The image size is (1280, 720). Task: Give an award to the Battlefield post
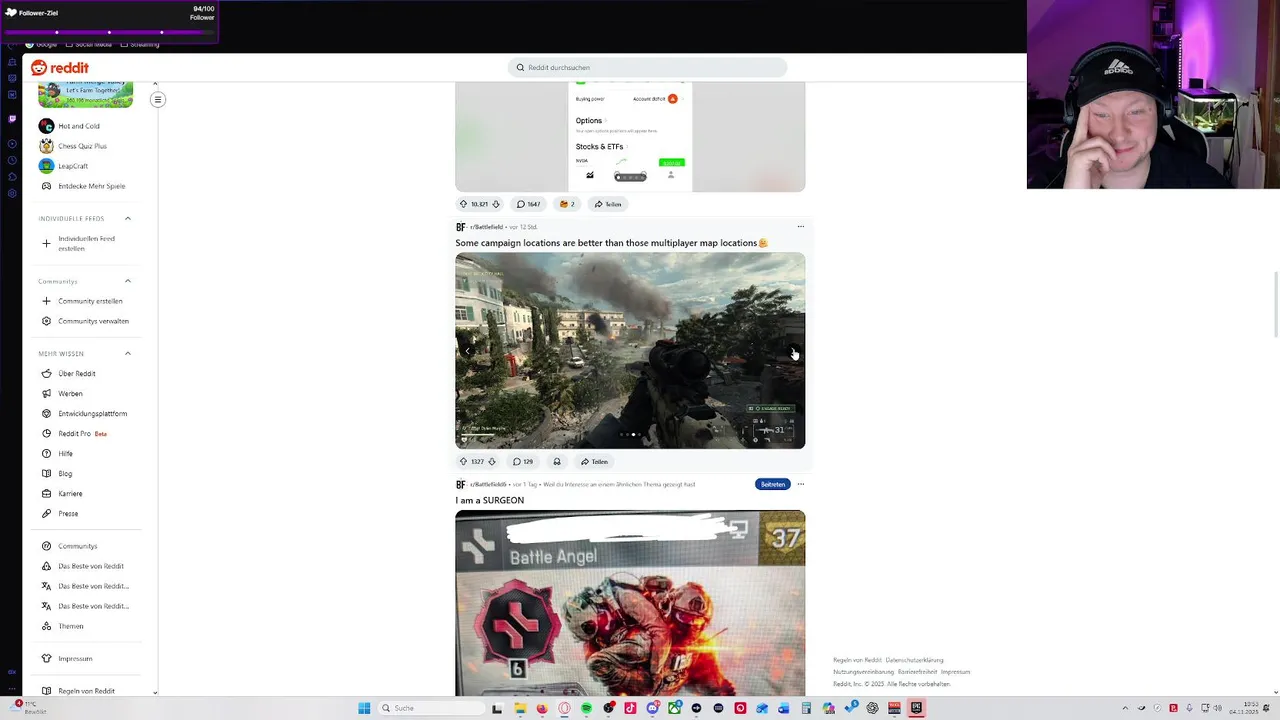tap(557, 462)
